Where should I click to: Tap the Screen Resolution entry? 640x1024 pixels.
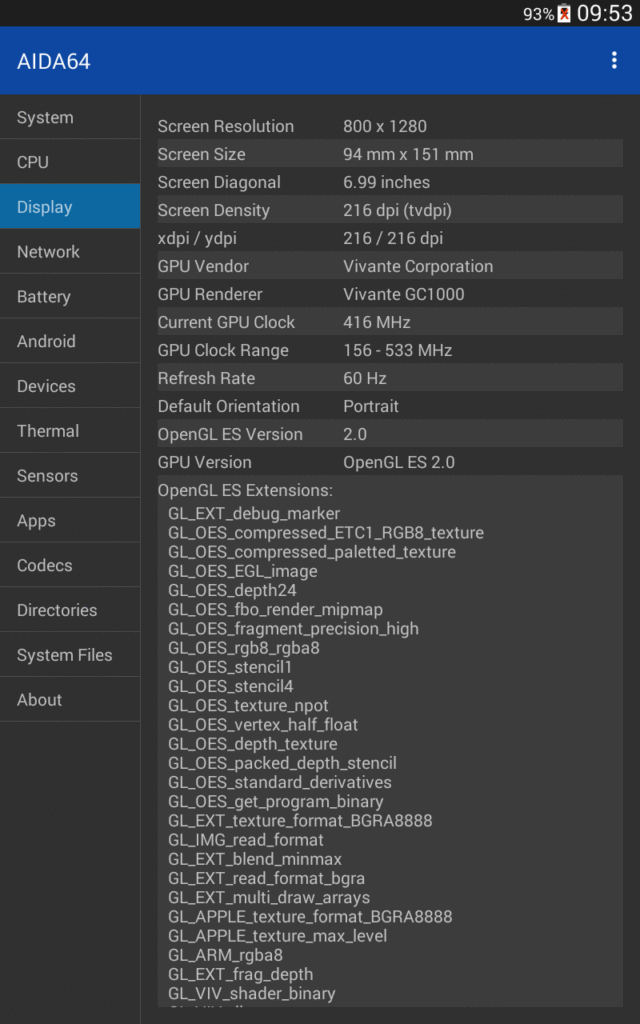pos(388,126)
